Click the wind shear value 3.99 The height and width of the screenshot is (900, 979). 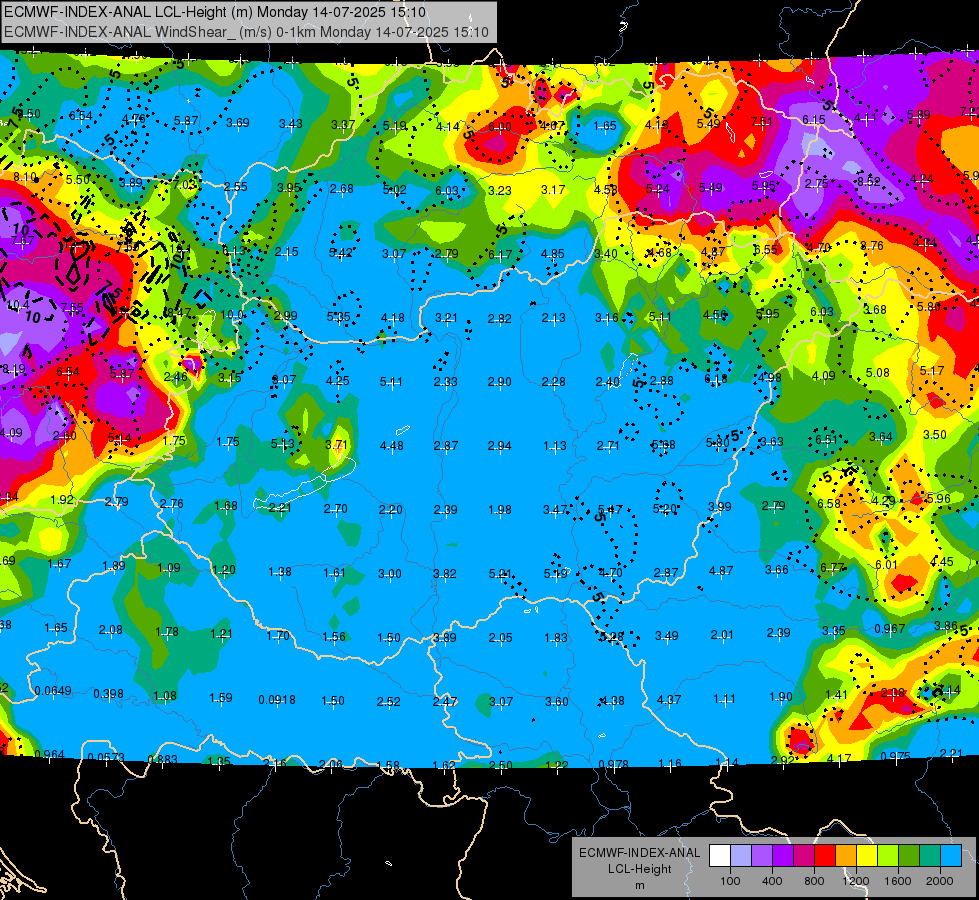pyautogui.click(x=719, y=507)
